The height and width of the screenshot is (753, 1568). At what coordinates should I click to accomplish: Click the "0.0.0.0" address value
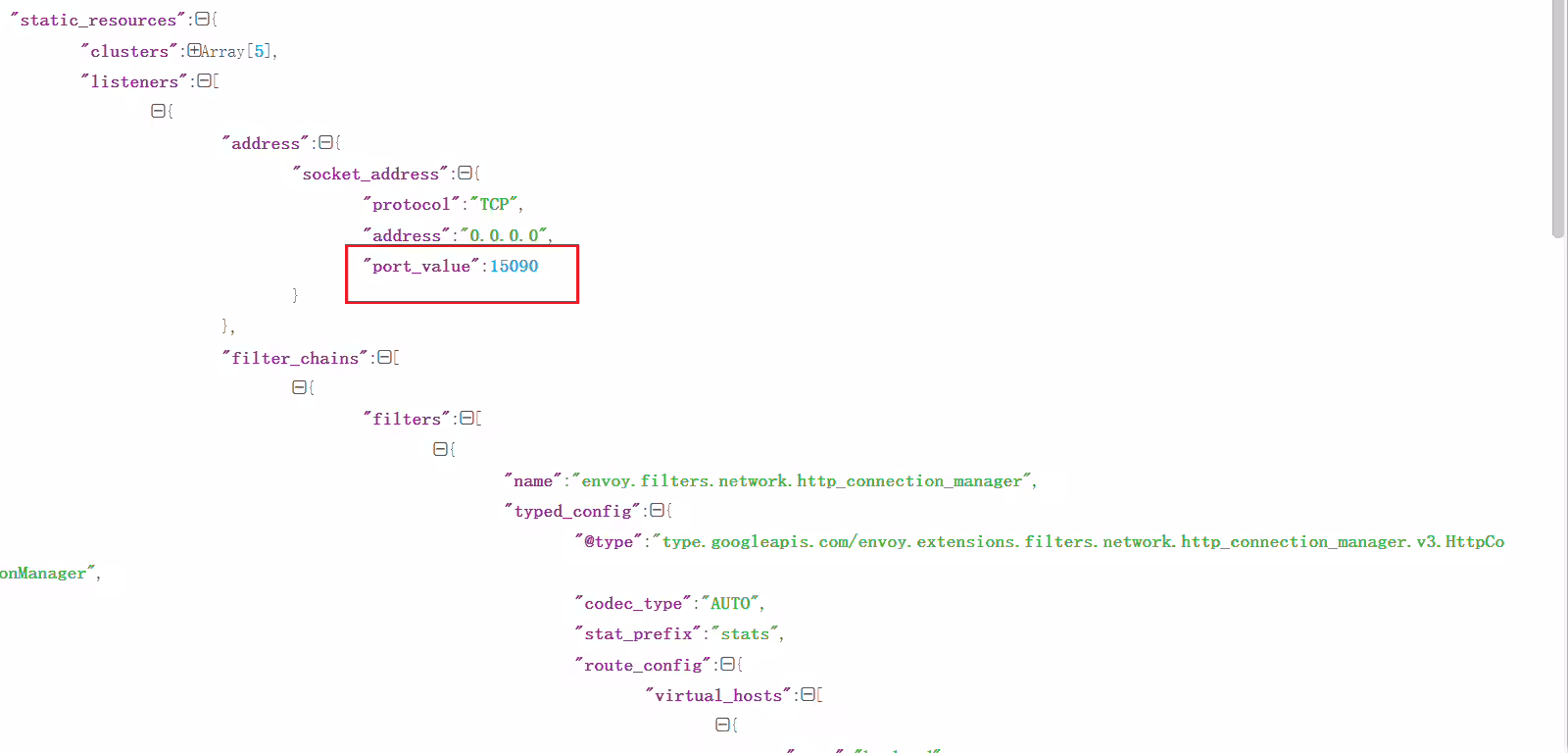click(x=504, y=235)
